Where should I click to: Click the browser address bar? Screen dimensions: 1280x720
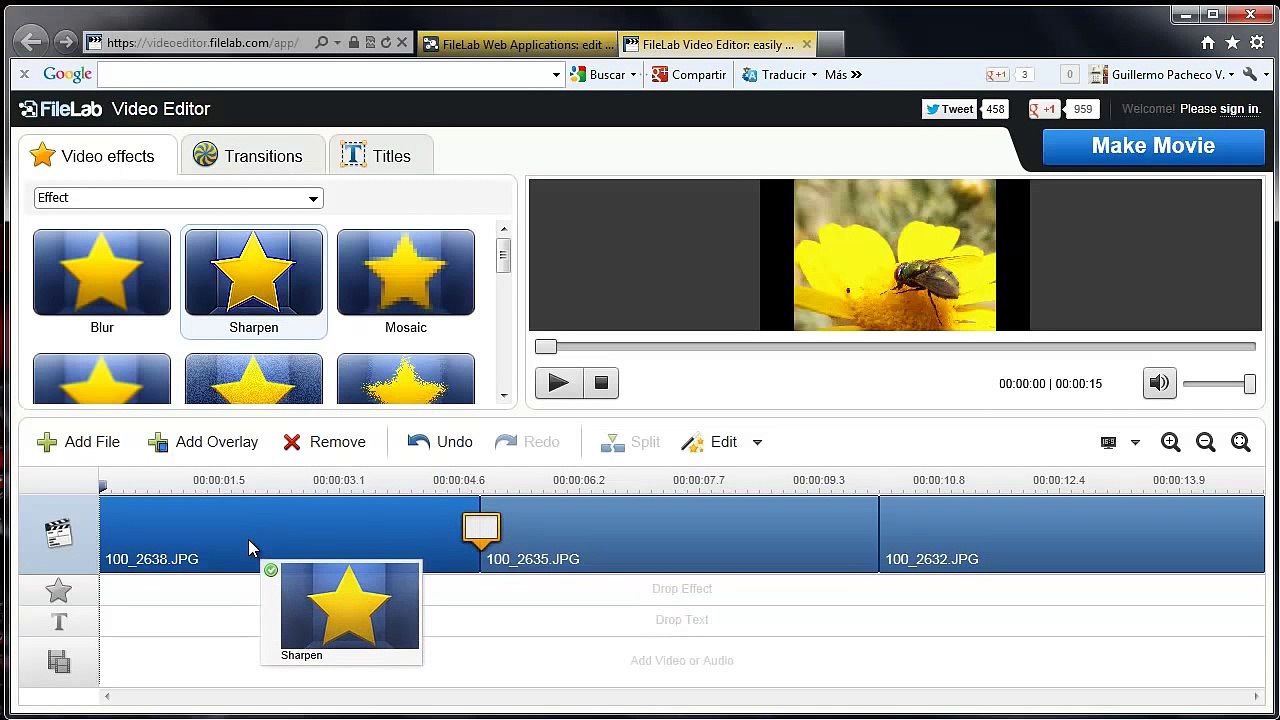(x=203, y=43)
